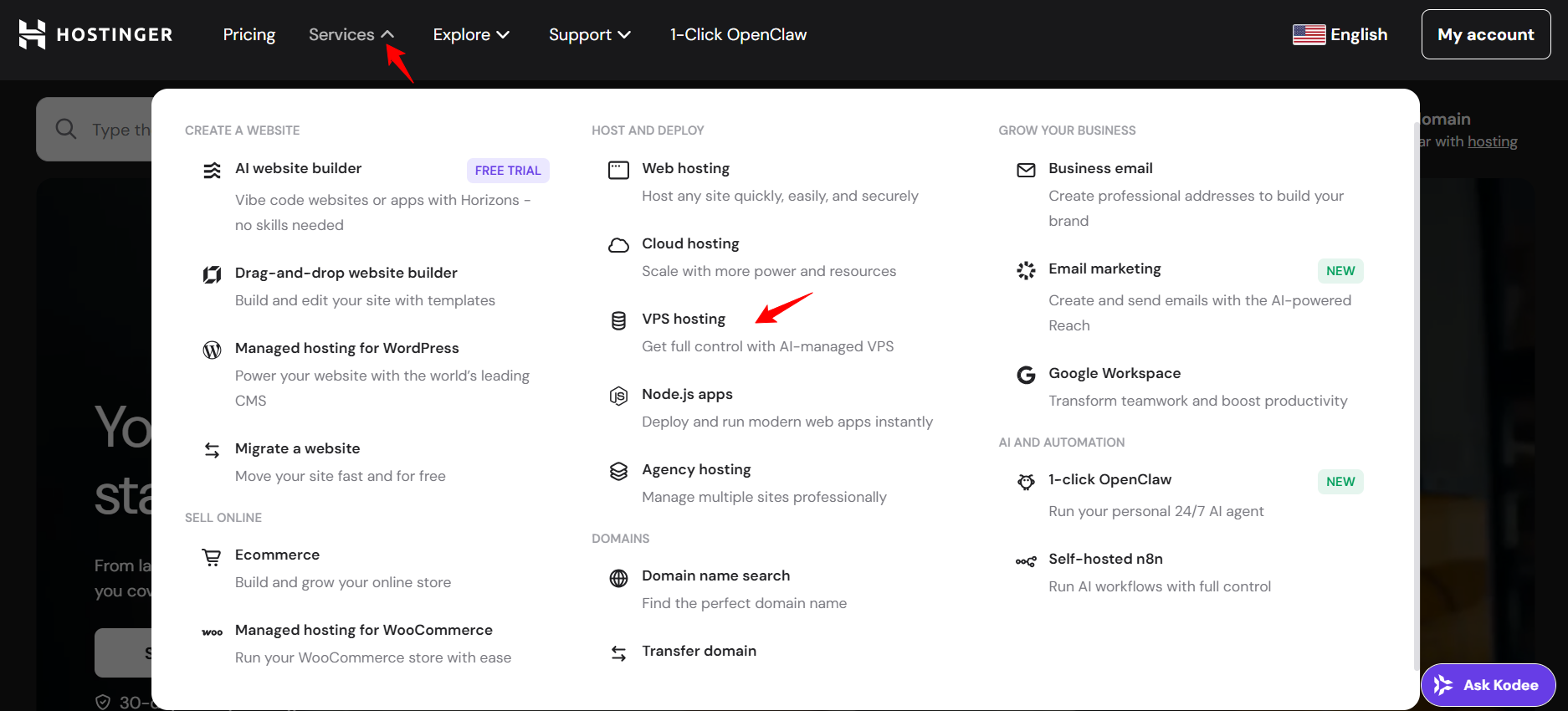Viewport: 1568px width, 711px height.
Task: Click the Node.js apps hexagon icon
Action: (618, 396)
